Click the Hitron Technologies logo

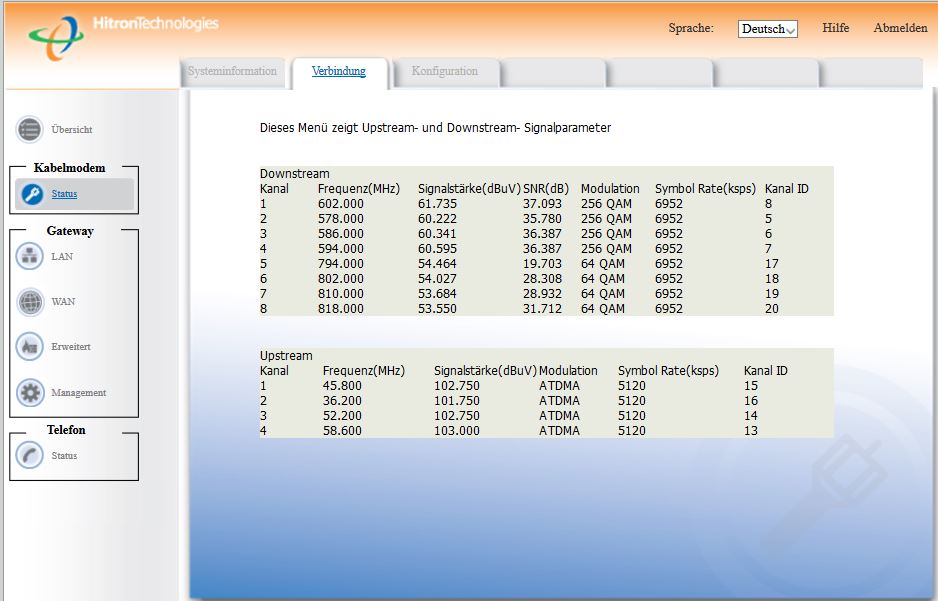pos(122,35)
